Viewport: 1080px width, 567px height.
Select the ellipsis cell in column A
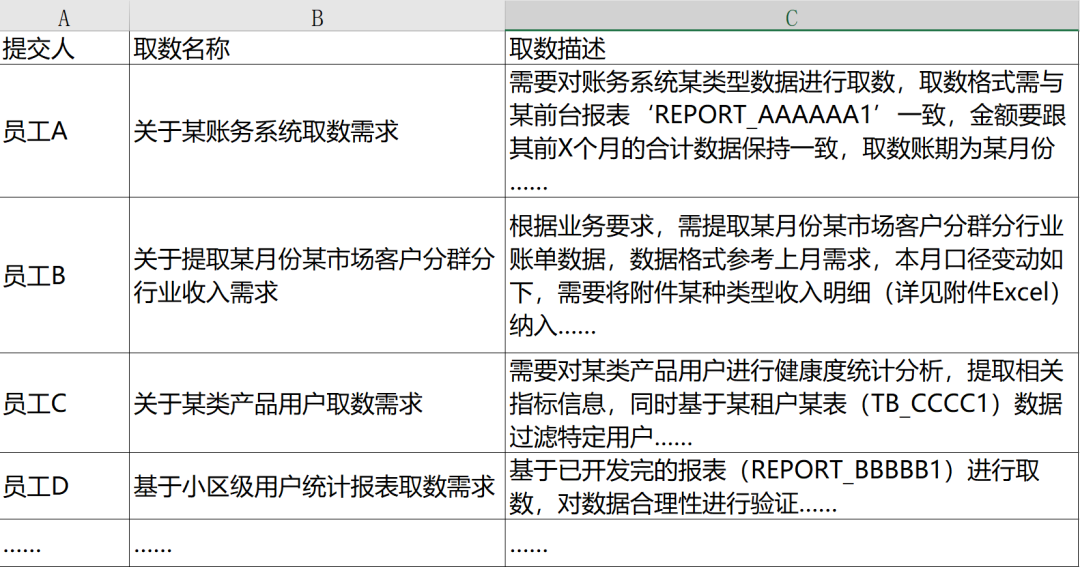64,543
